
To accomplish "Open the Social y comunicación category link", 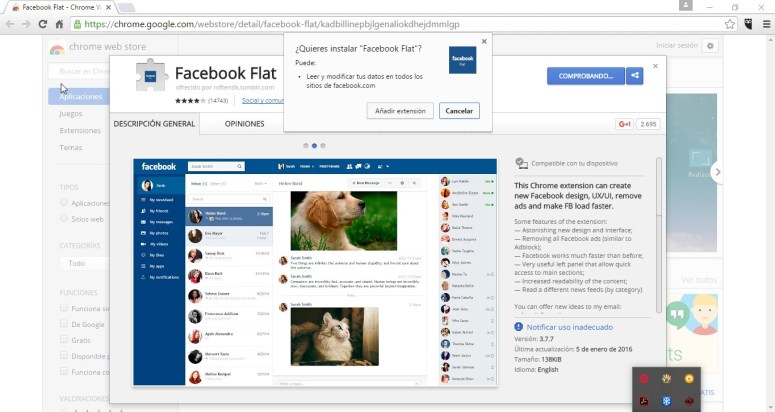I will click(x=262, y=100).
